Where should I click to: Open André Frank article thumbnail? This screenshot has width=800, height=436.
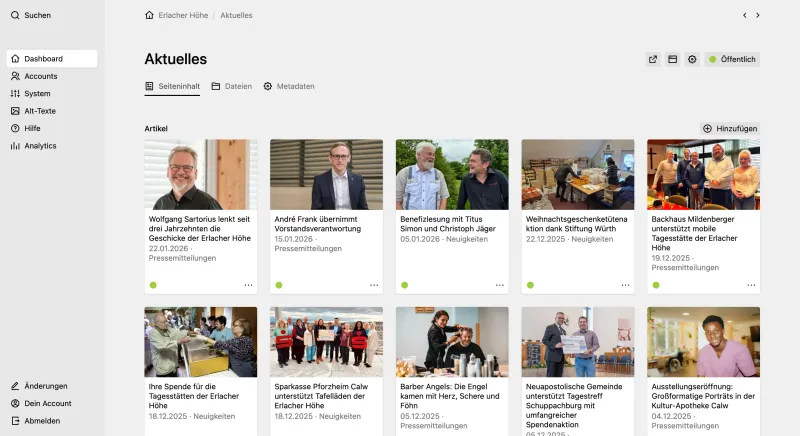pyautogui.click(x=327, y=174)
